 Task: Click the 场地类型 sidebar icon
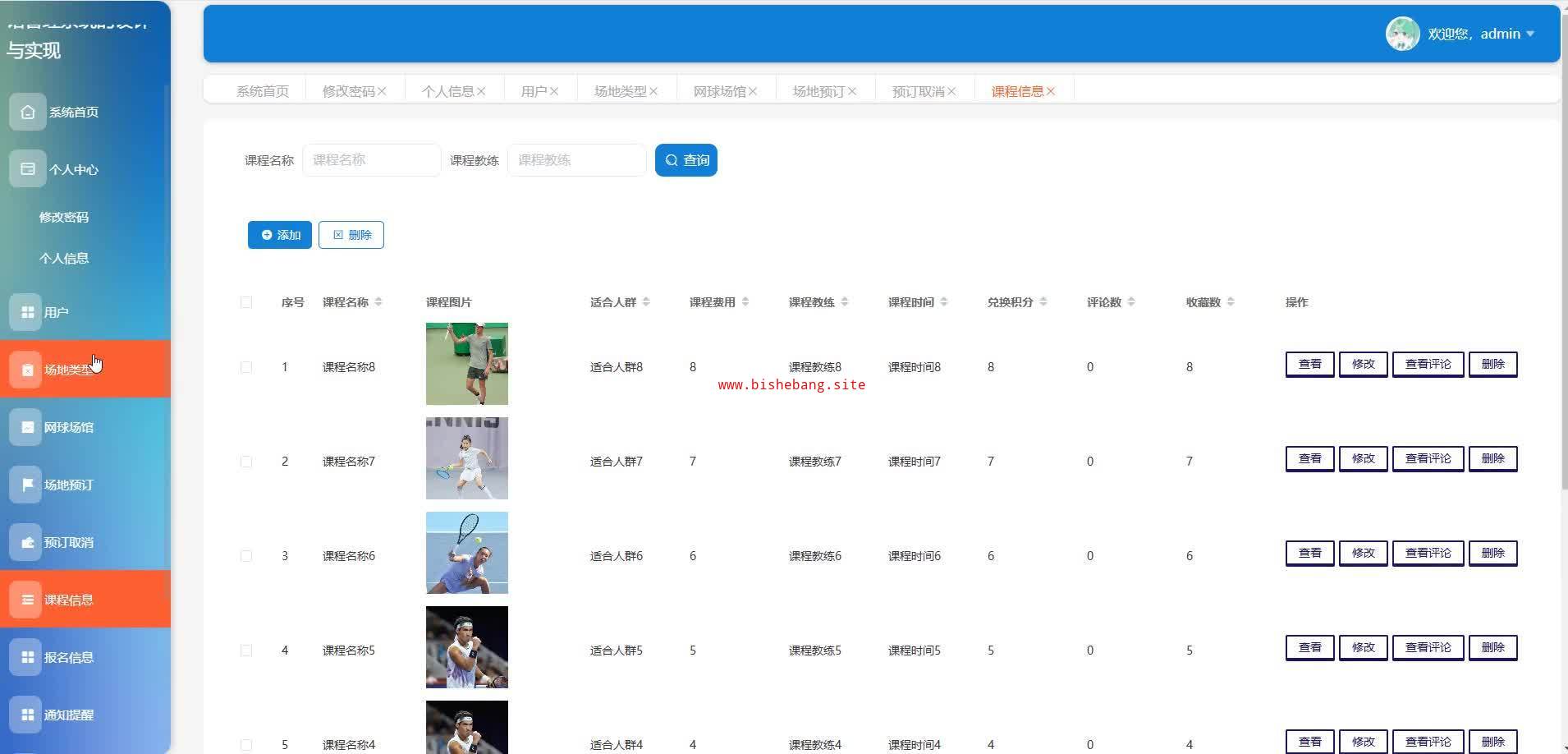pos(27,370)
